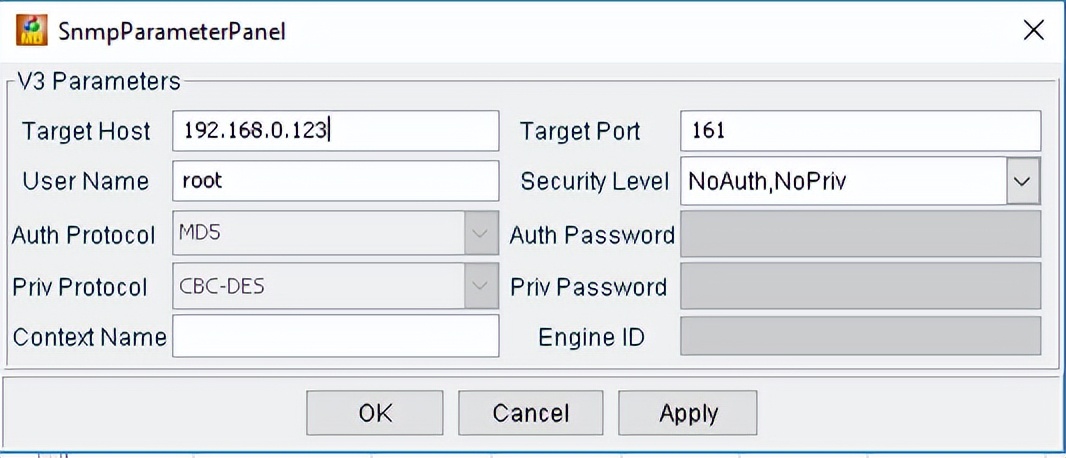The width and height of the screenshot is (1066, 458).
Task: Click the V3 Parameters group label
Action: (x=98, y=81)
